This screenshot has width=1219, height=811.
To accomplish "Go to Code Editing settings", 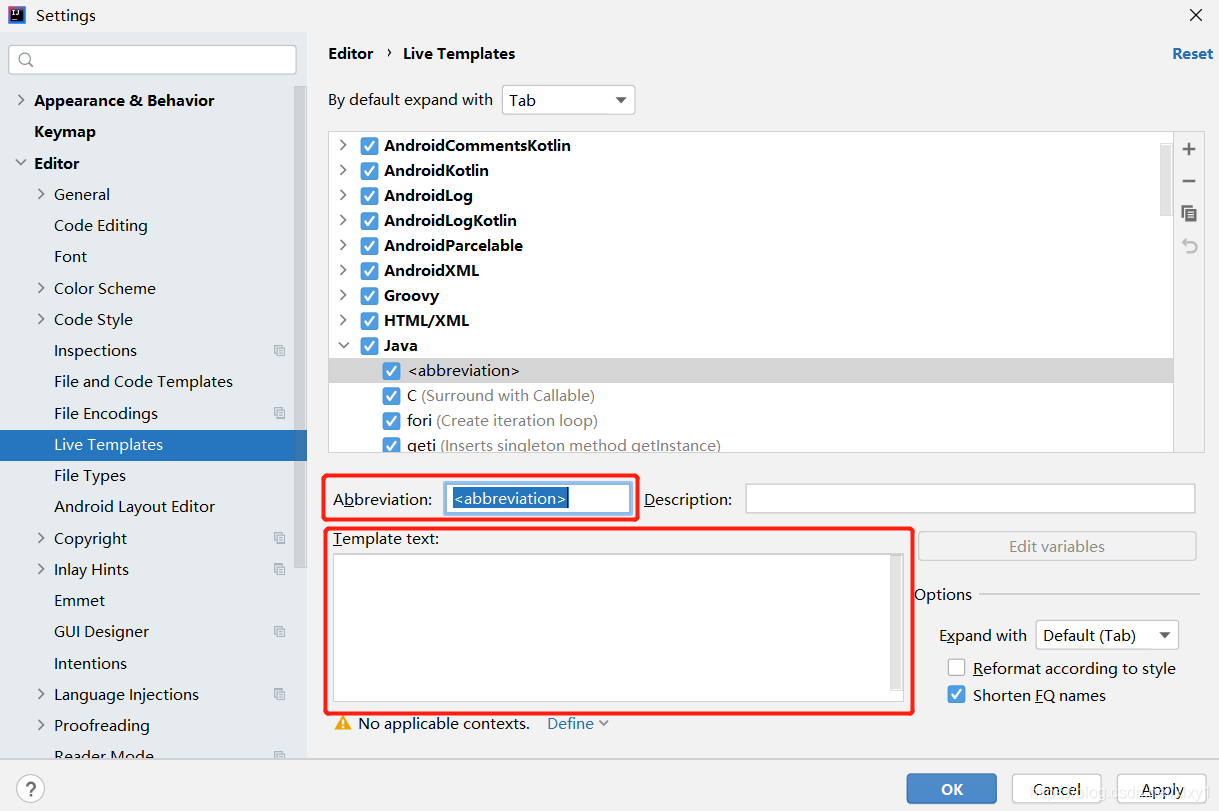I will click(x=101, y=225).
